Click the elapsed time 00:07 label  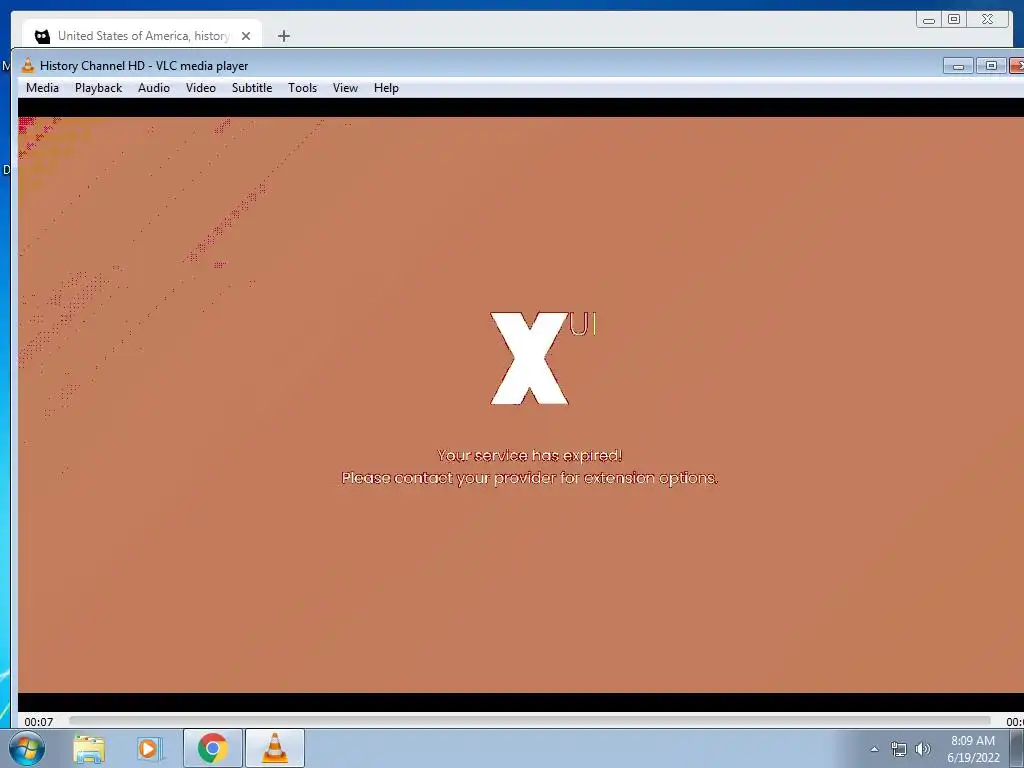click(39, 722)
